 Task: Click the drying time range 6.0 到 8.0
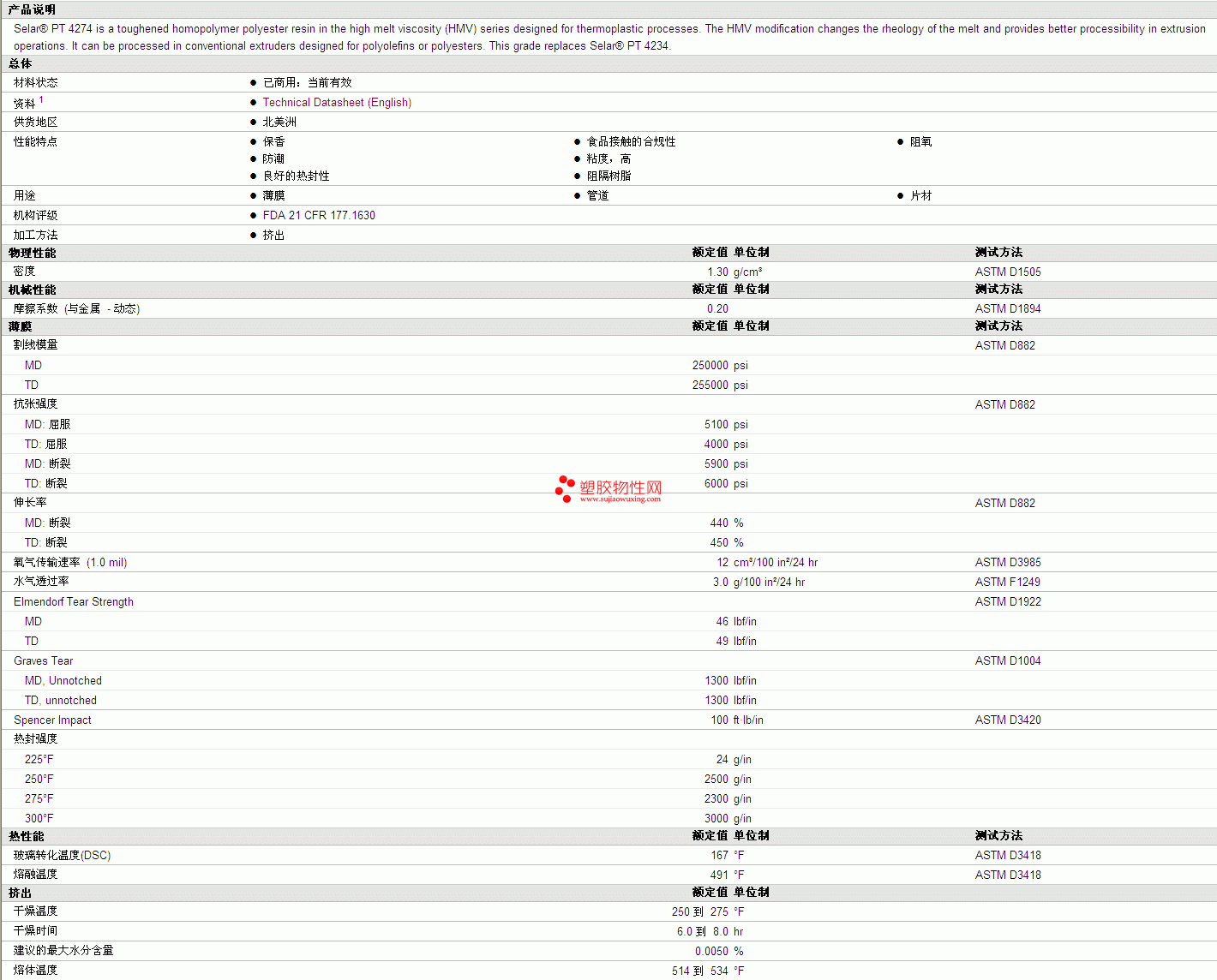click(703, 932)
